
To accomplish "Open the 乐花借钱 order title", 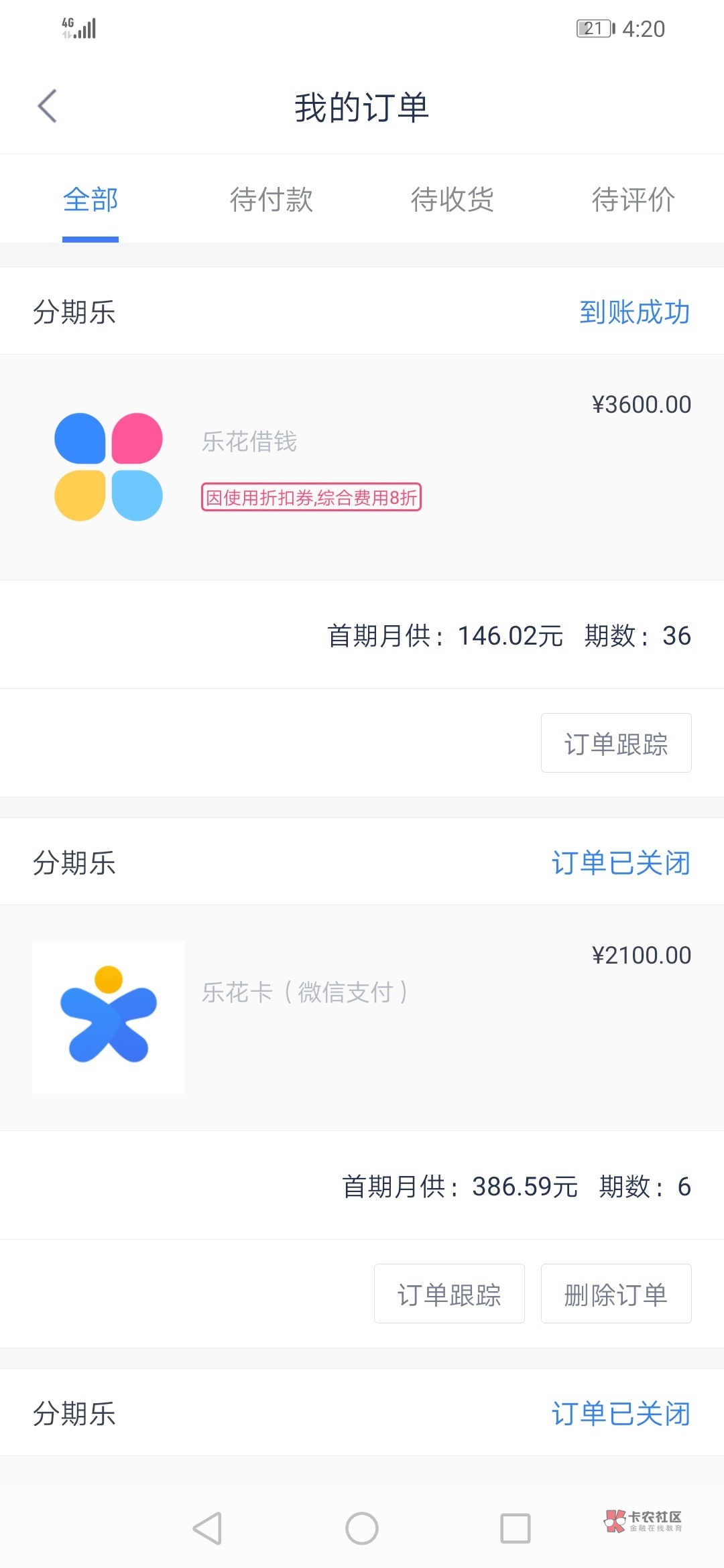I will point(249,442).
